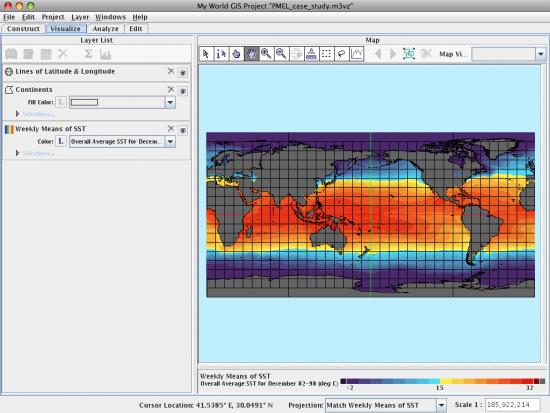Click the SST color legend bar
Viewport: 550px width, 413px height.
[x=443, y=381]
